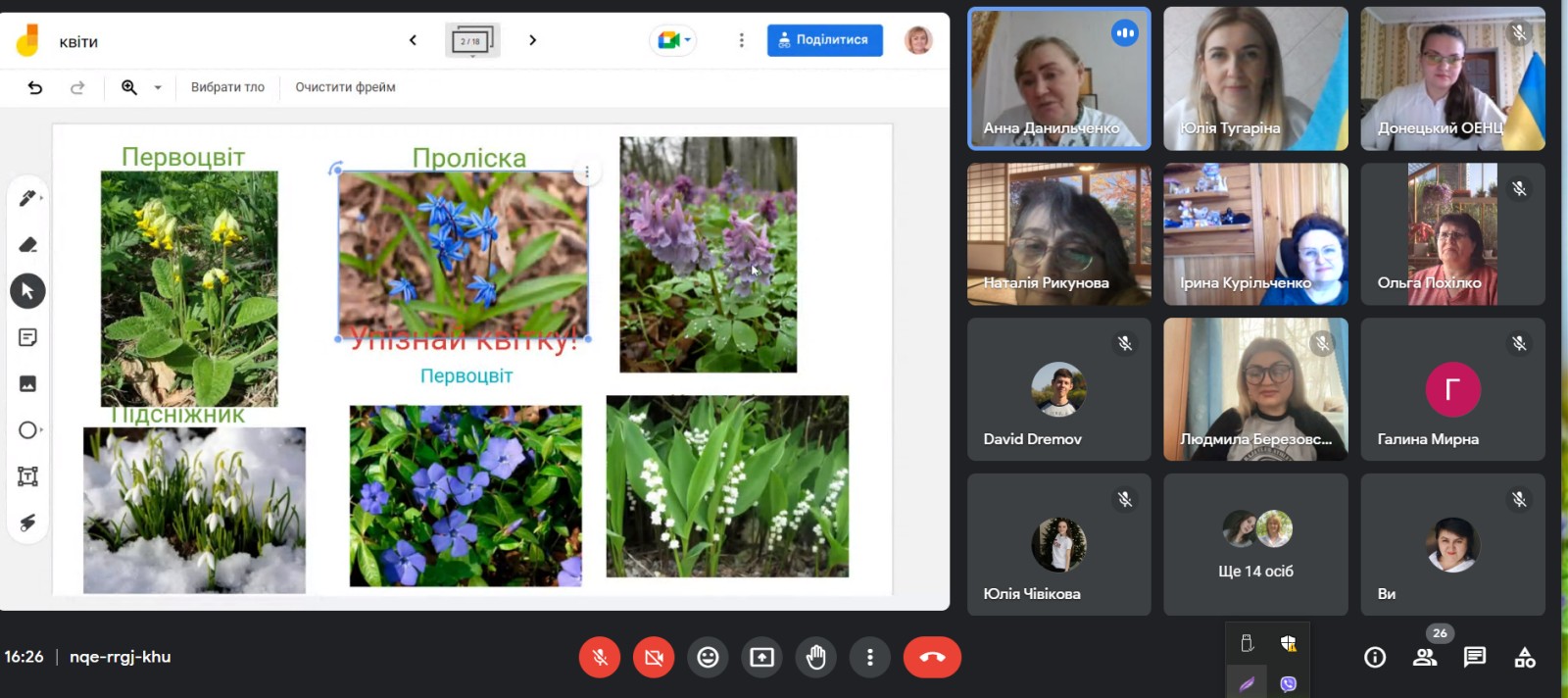This screenshot has width=1568, height=698.
Task: Select the blue periwinkle flowers image
Action: click(465, 496)
